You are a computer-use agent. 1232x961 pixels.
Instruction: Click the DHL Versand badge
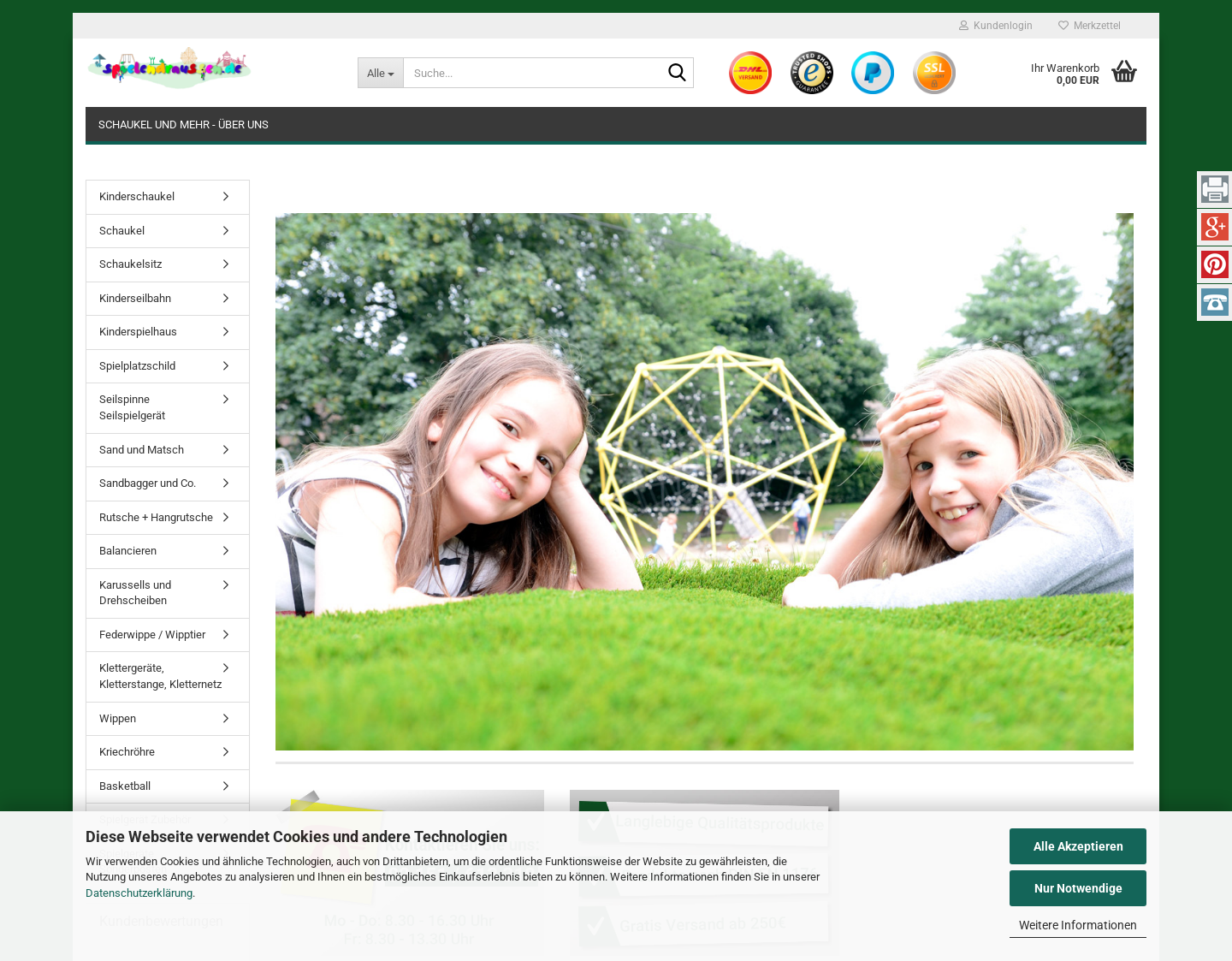point(750,73)
